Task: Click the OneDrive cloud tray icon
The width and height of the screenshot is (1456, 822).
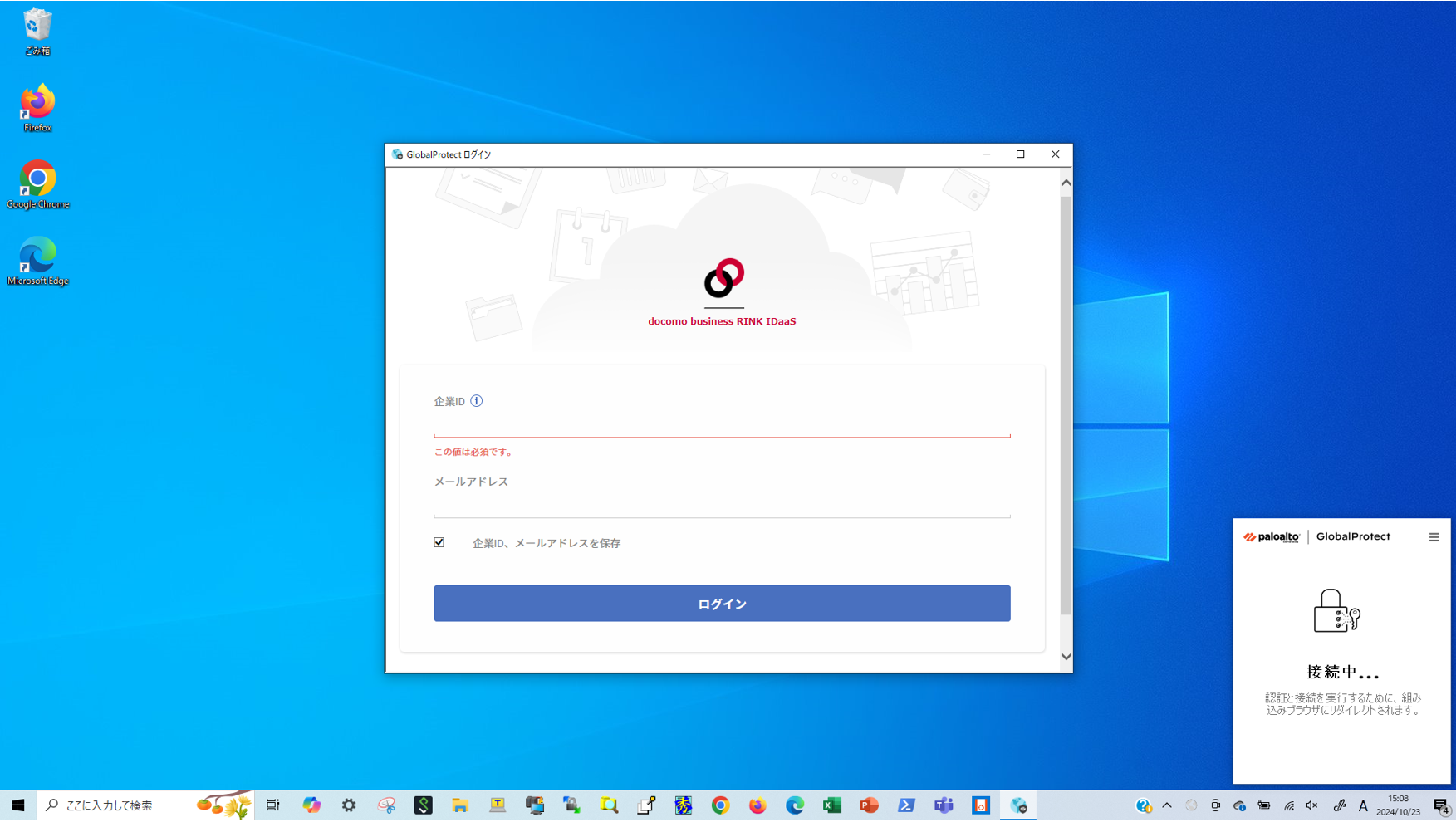Action: [1239, 805]
